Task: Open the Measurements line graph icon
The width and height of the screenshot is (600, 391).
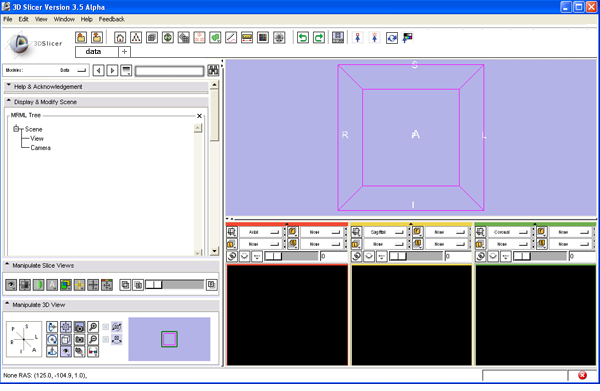Action: click(231, 37)
